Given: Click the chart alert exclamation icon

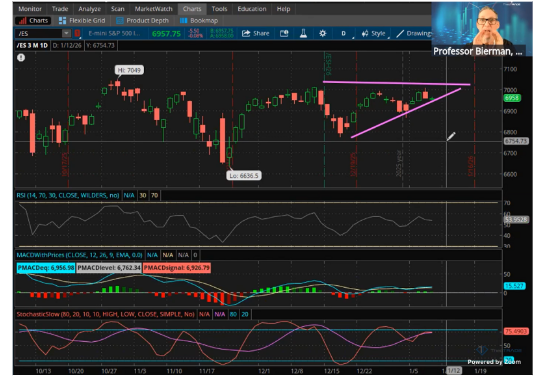Looking at the screenshot, I should [x=21, y=57].
